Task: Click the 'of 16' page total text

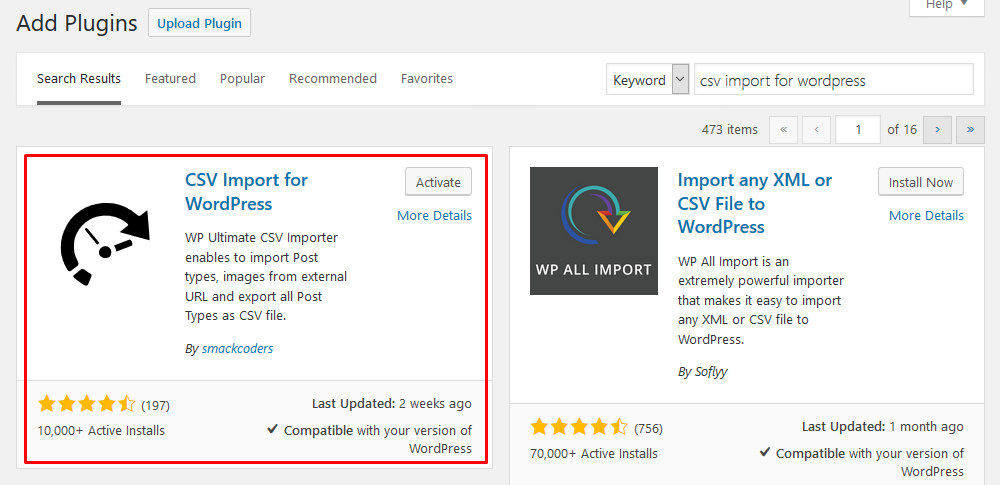Action: (902, 130)
